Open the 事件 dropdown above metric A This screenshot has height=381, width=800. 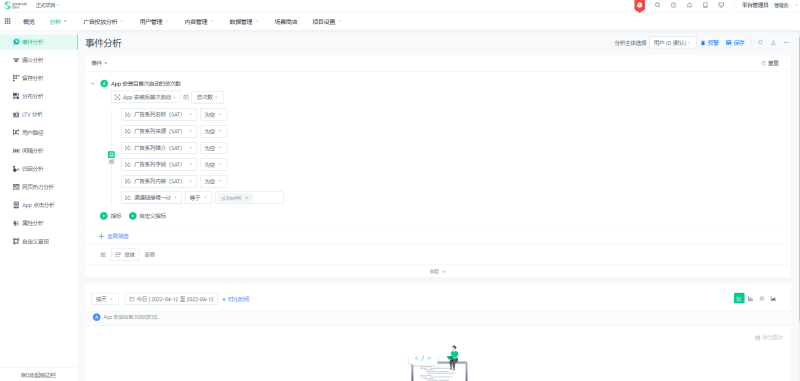pos(99,63)
